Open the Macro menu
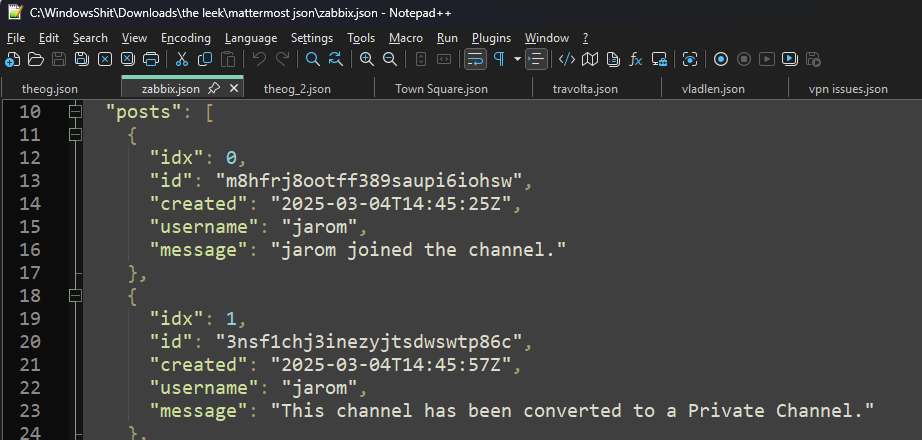This screenshot has width=922, height=440. tap(406, 38)
